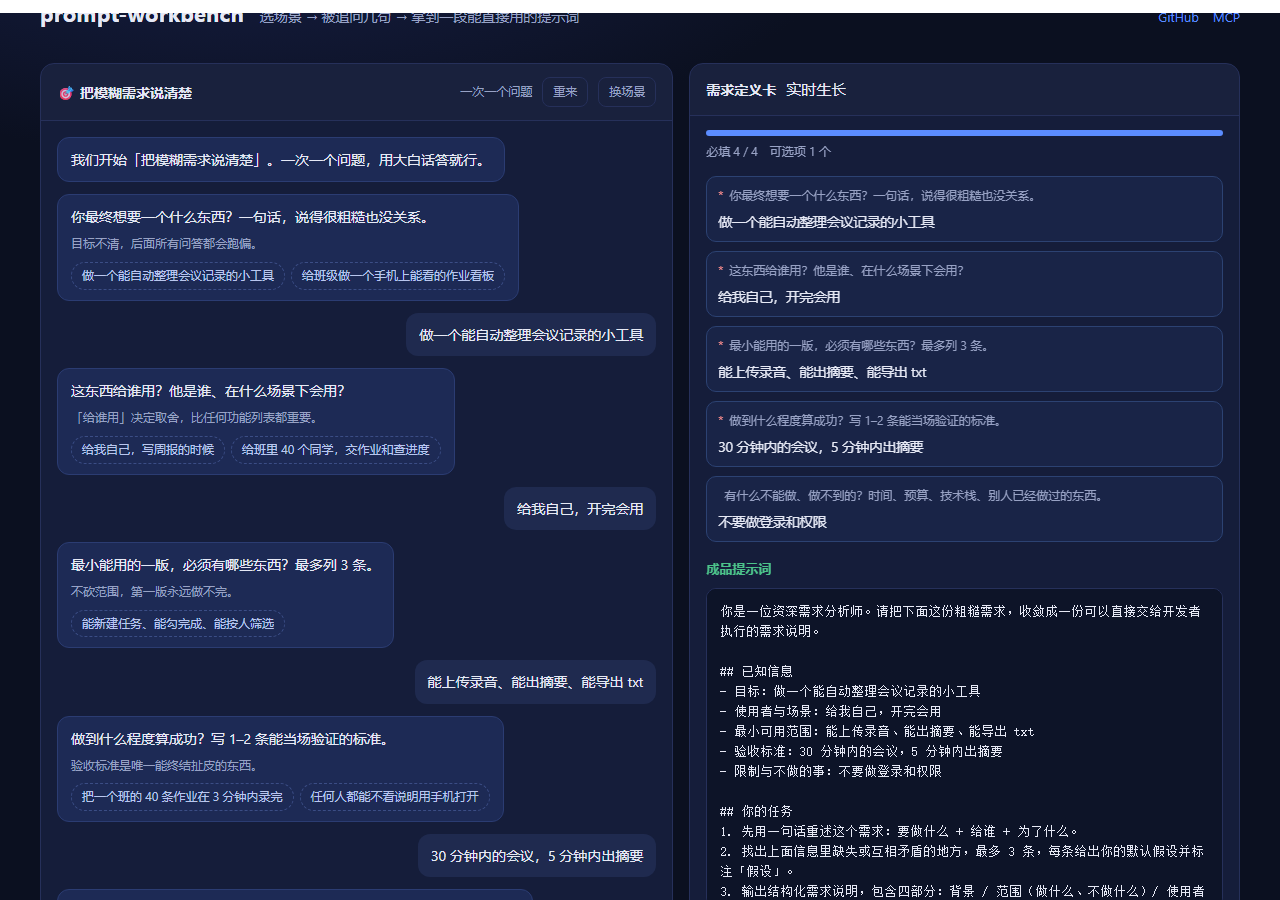Click the 一次一个问题 label
Viewport: 1280px width, 900px height.
(x=496, y=92)
